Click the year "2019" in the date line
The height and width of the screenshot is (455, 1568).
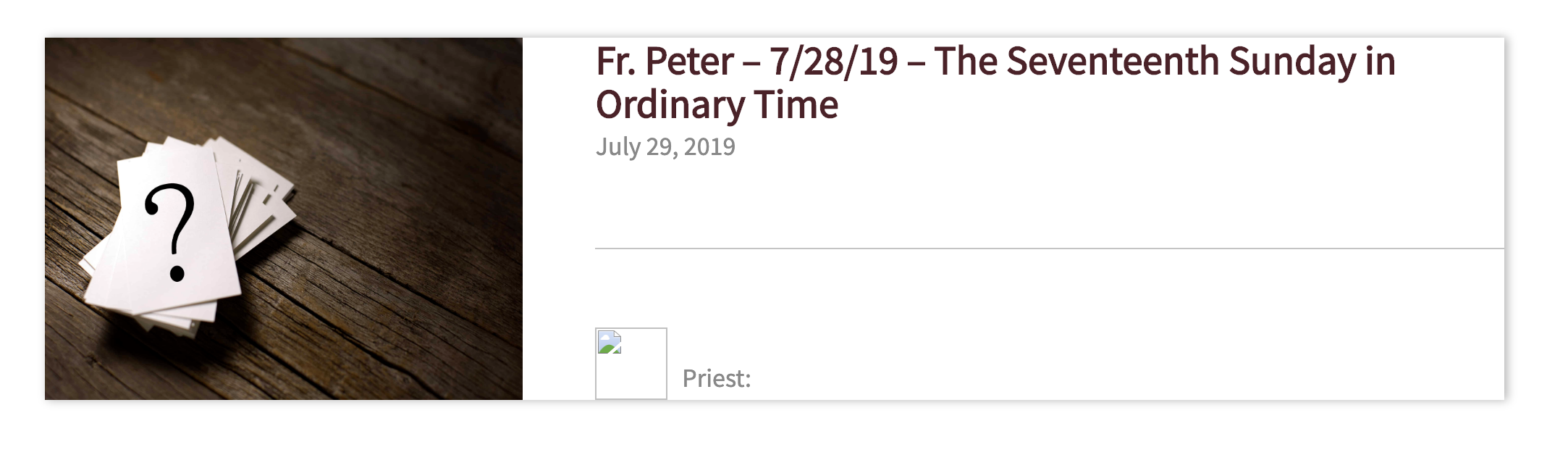click(x=709, y=147)
